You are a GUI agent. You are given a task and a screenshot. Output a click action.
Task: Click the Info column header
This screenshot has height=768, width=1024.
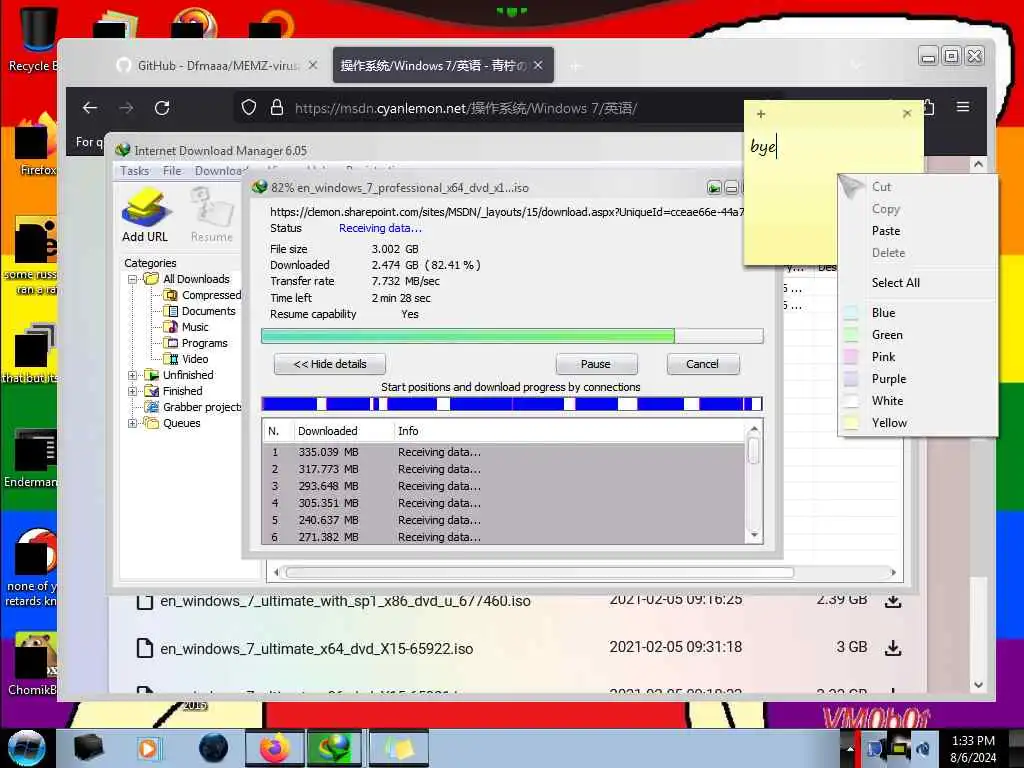[x=569, y=431]
